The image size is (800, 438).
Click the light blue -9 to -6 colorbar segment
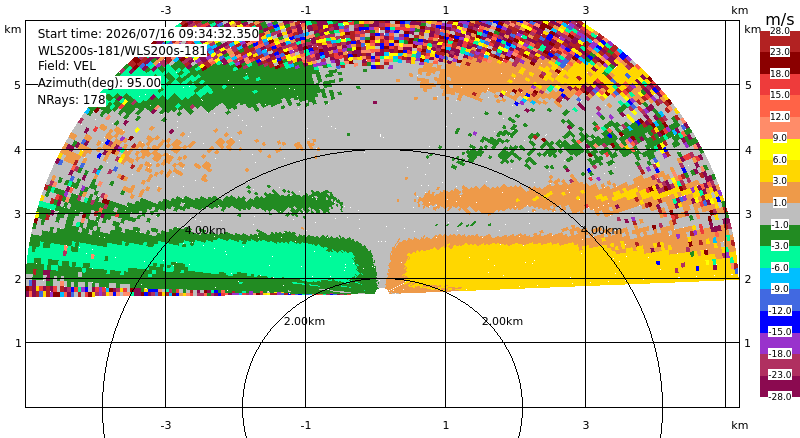[780, 278]
